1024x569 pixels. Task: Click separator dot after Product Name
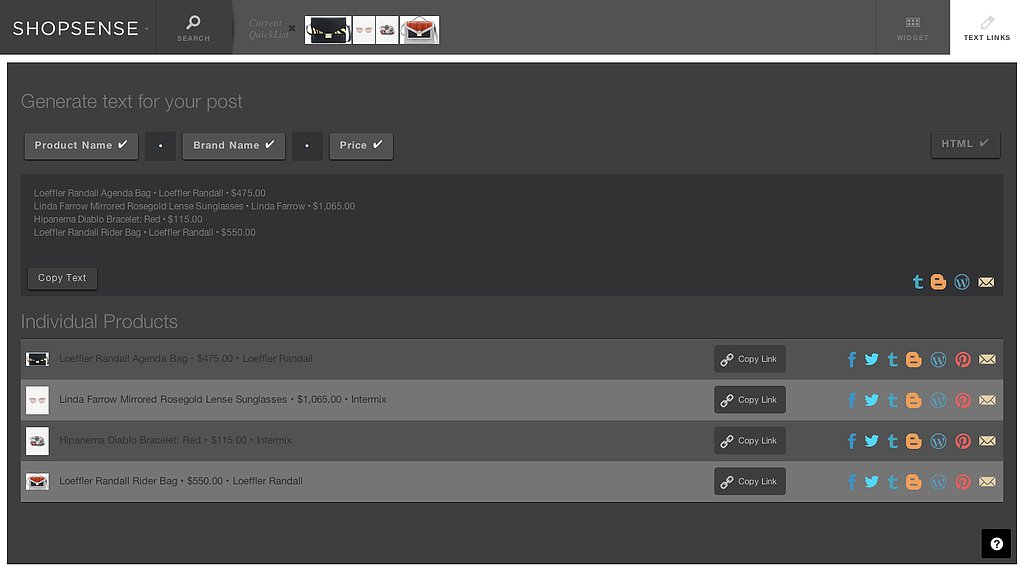click(x=160, y=146)
